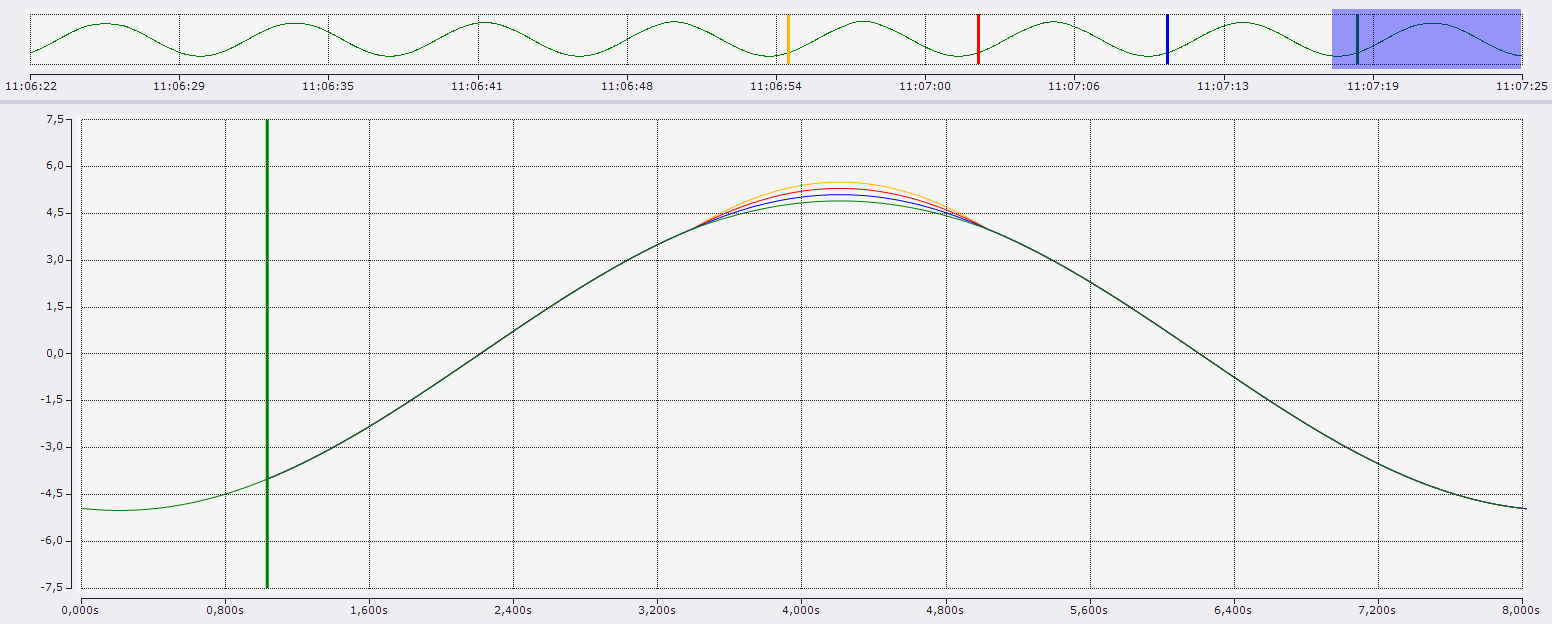Viewport: 1552px width, 624px height.
Task: Click the green vertical cursor in main chart
Action: pyautogui.click(x=267, y=353)
